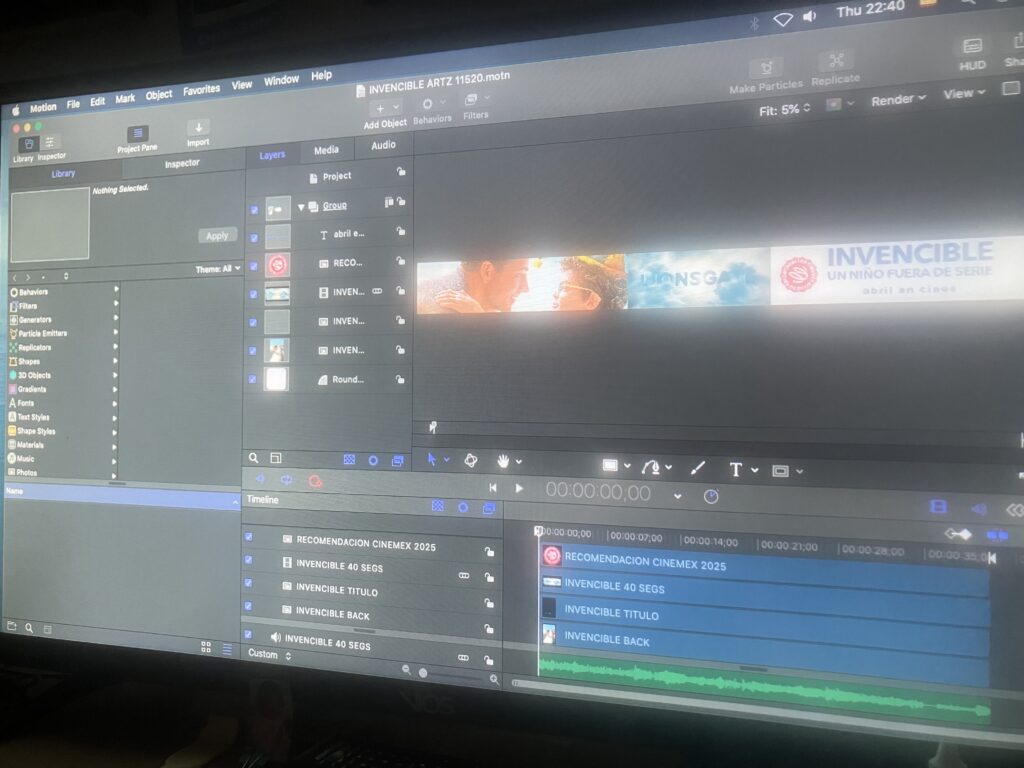
Task: Select the arrow Select/Transform tool
Action: (x=432, y=459)
